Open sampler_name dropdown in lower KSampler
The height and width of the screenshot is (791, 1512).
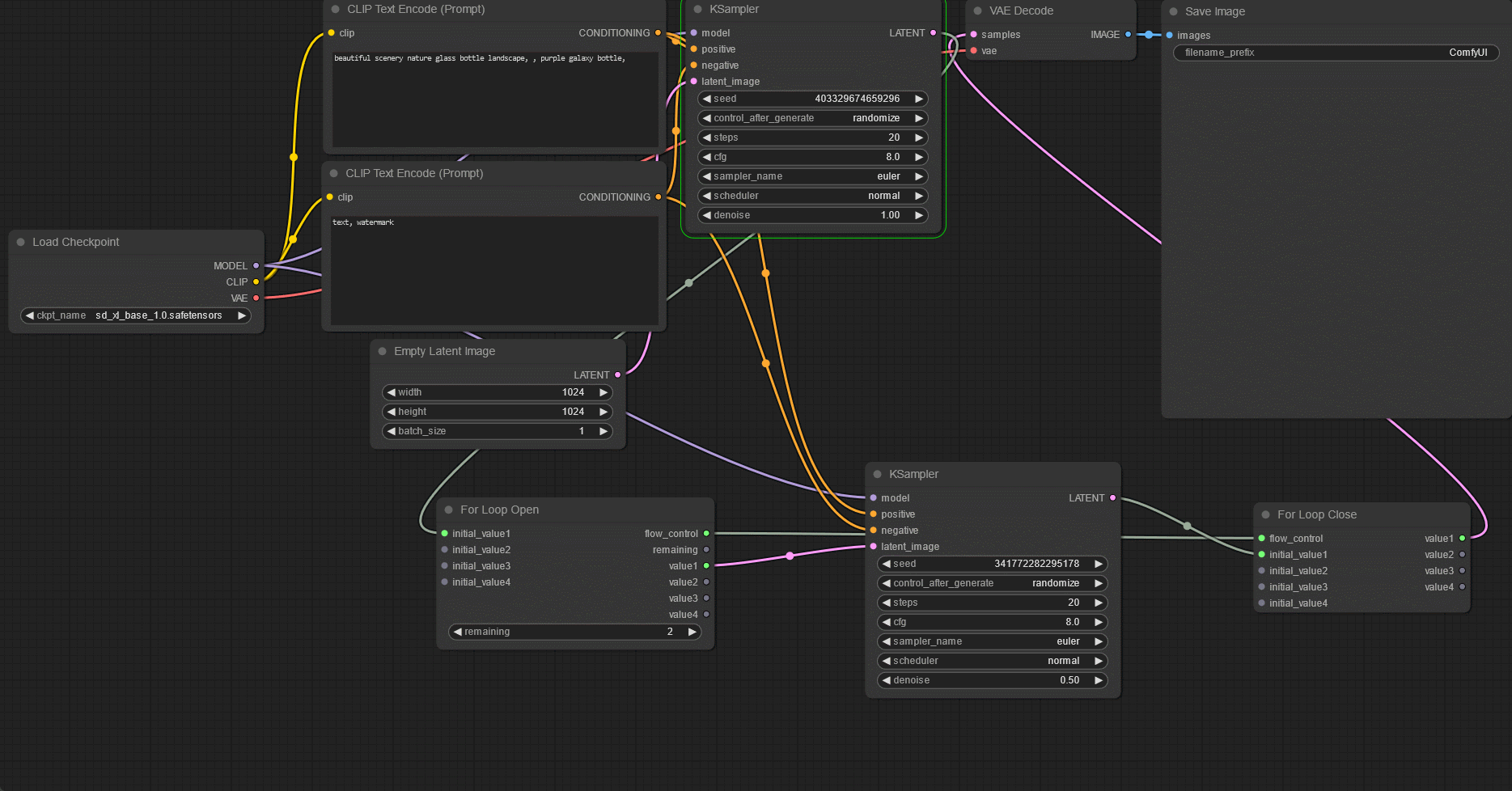[x=993, y=641]
